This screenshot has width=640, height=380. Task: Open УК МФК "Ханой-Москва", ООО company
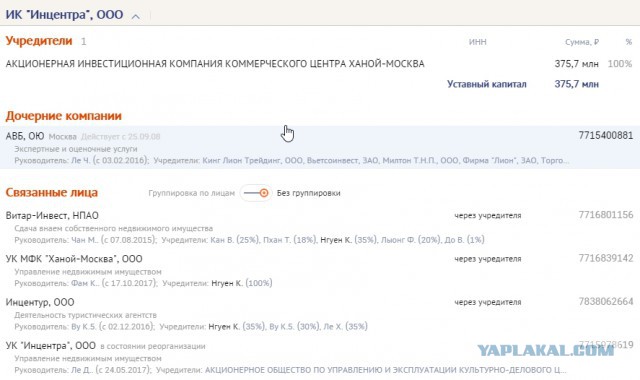pyautogui.click(x=74, y=259)
